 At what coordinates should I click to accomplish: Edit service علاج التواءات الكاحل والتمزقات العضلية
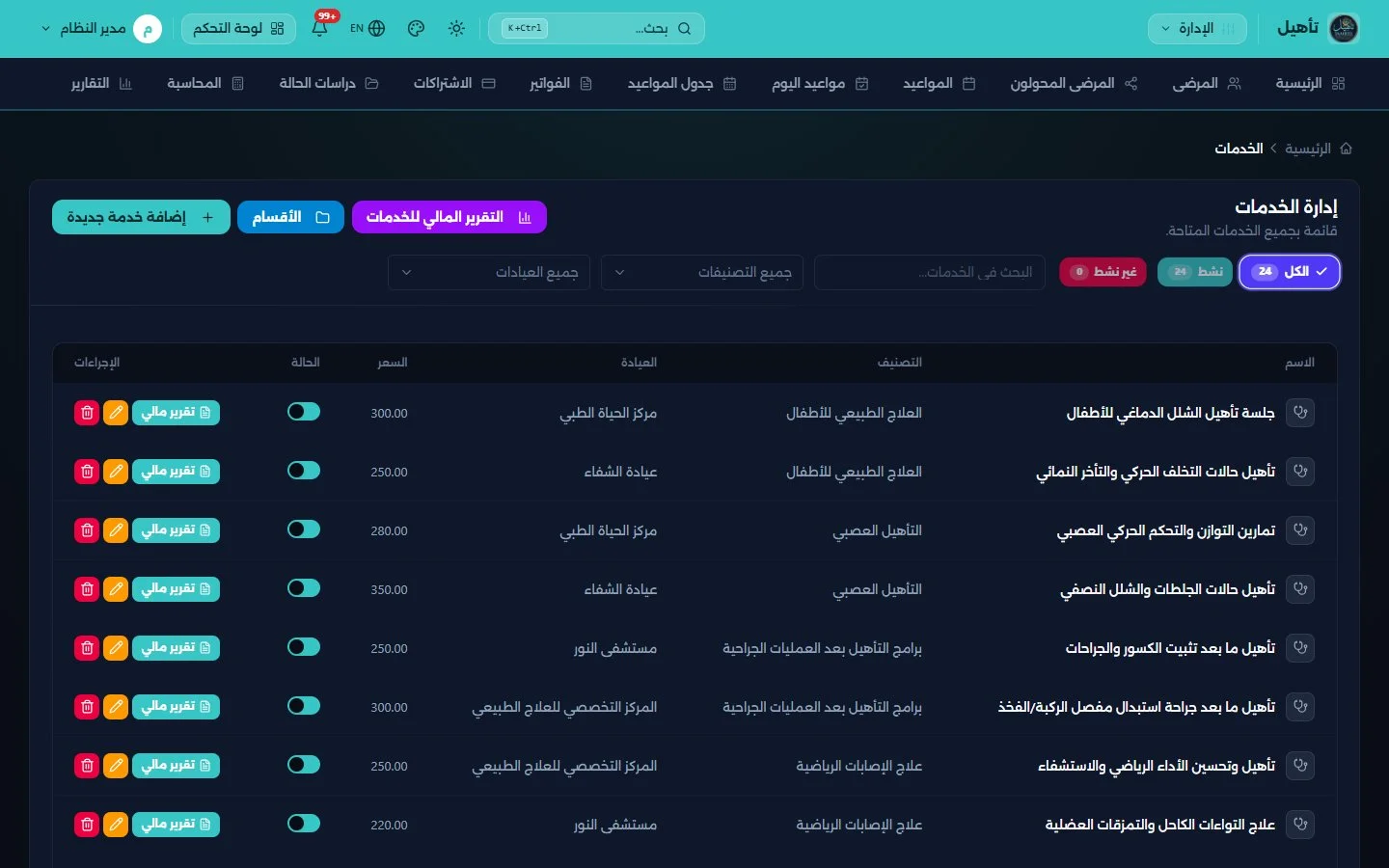(116, 825)
